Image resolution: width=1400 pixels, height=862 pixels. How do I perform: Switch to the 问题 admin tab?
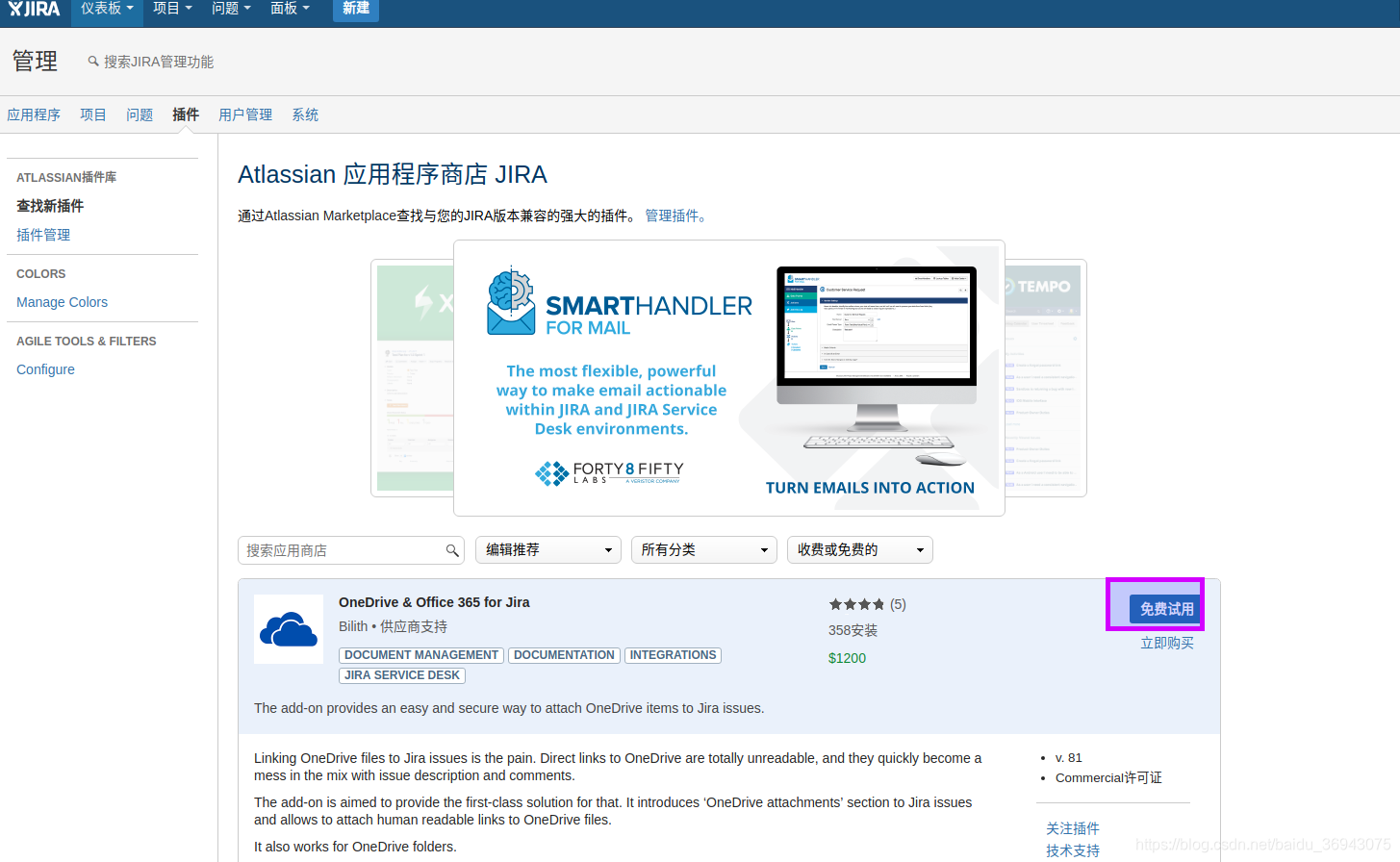140,114
